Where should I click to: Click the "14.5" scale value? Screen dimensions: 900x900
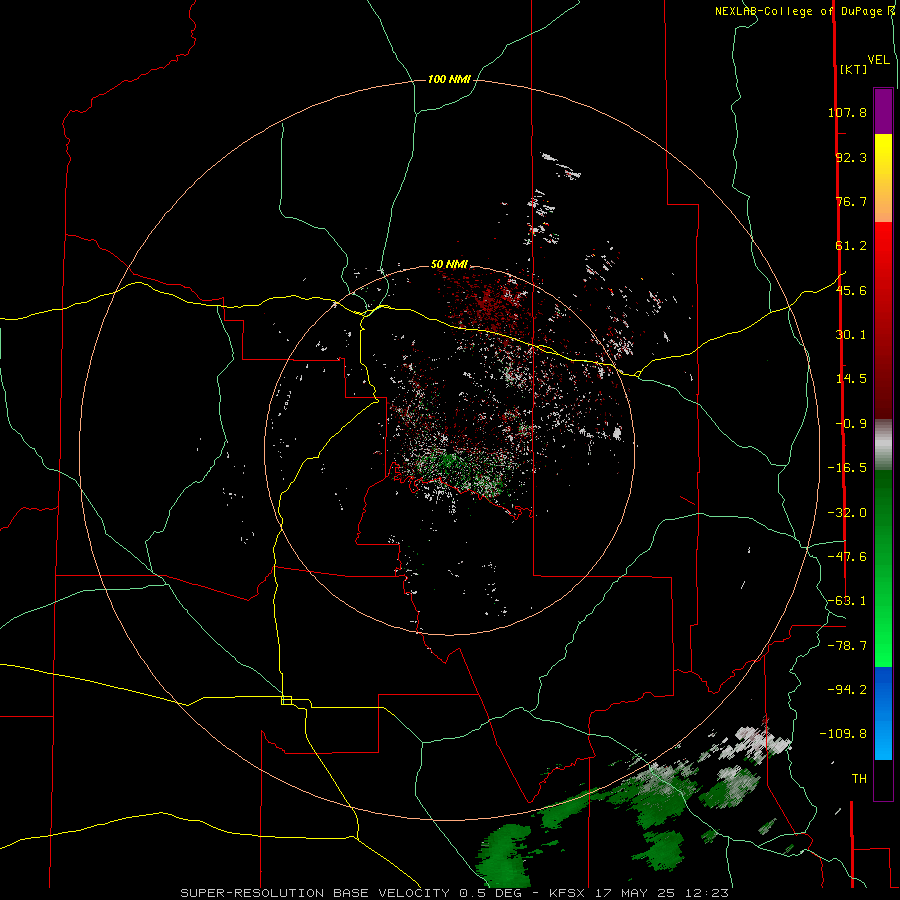(851, 379)
